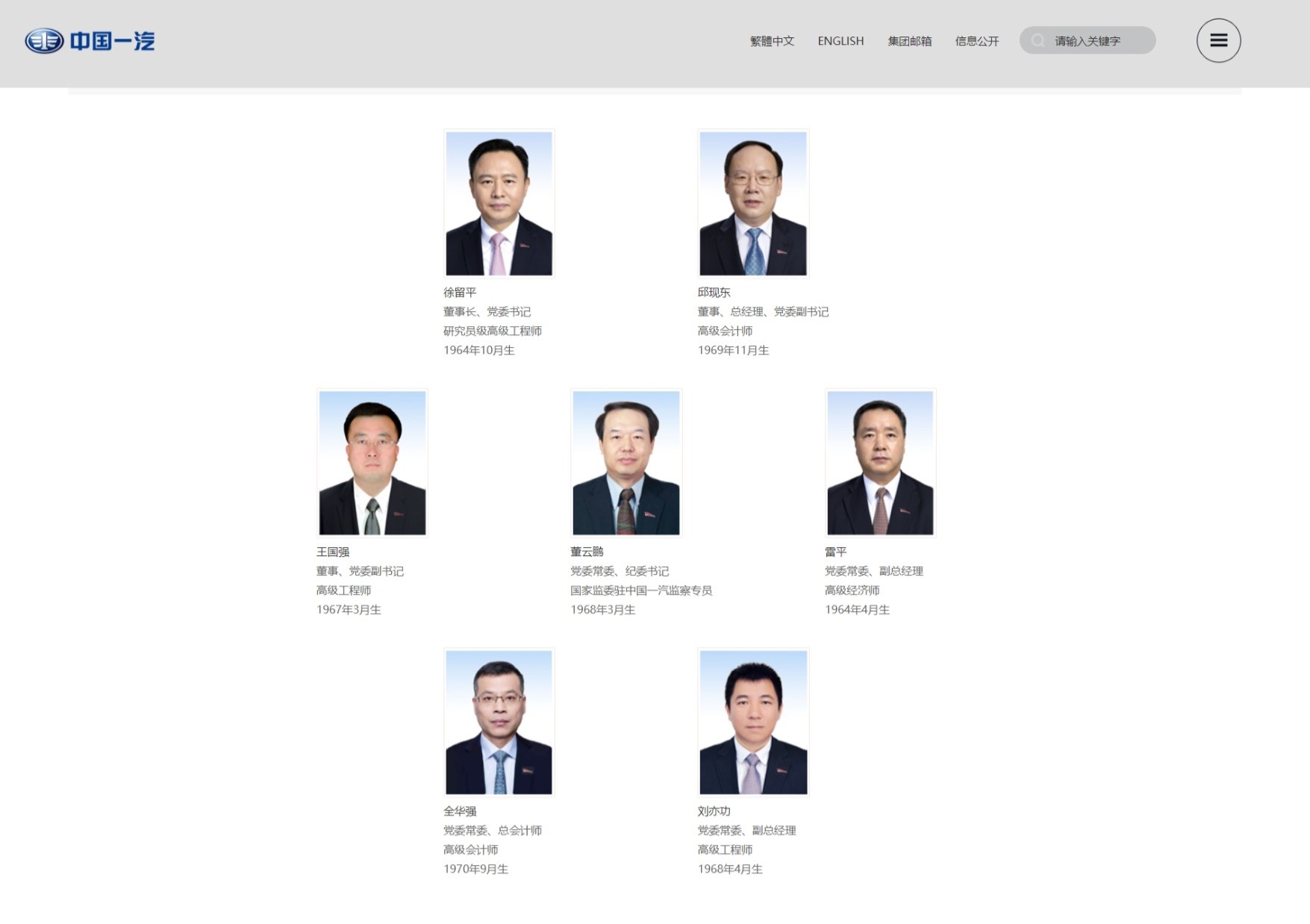Click the portrait photo of 刘亦功
This screenshot has width=1310, height=924.
pyautogui.click(x=752, y=722)
